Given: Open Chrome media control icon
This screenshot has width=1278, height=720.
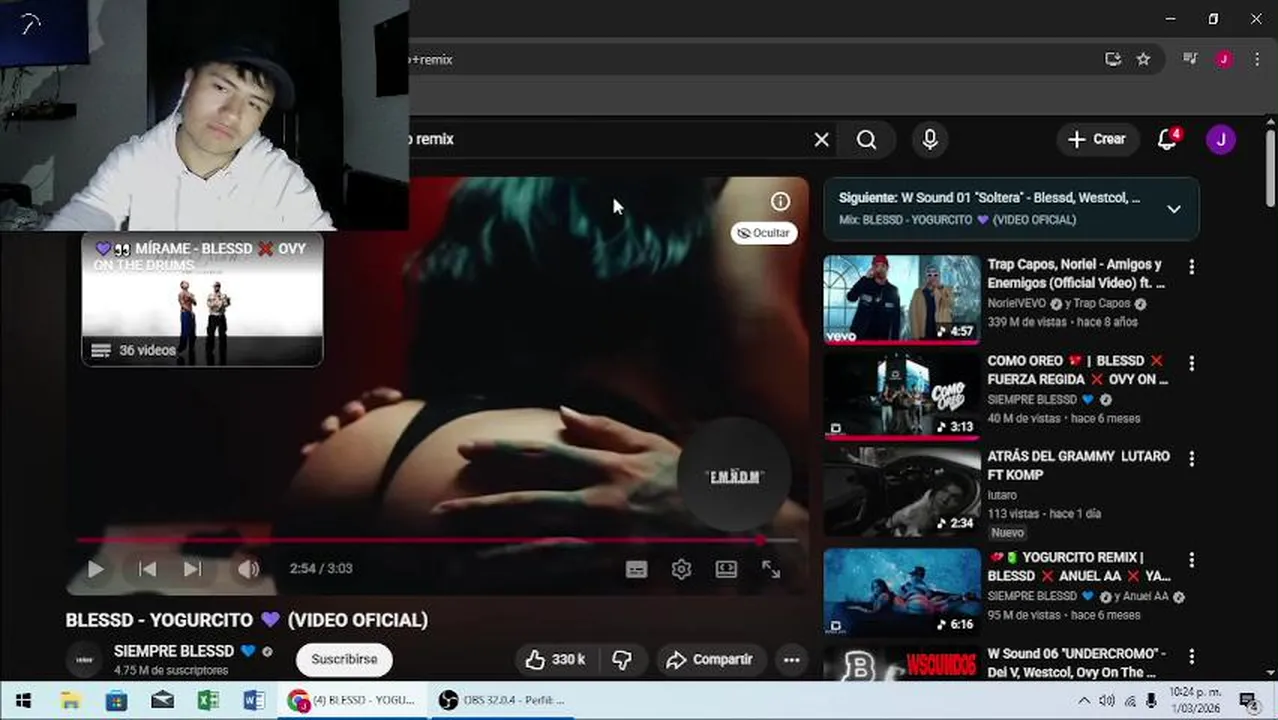Looking at the screenshot, I should (1190, 59).
